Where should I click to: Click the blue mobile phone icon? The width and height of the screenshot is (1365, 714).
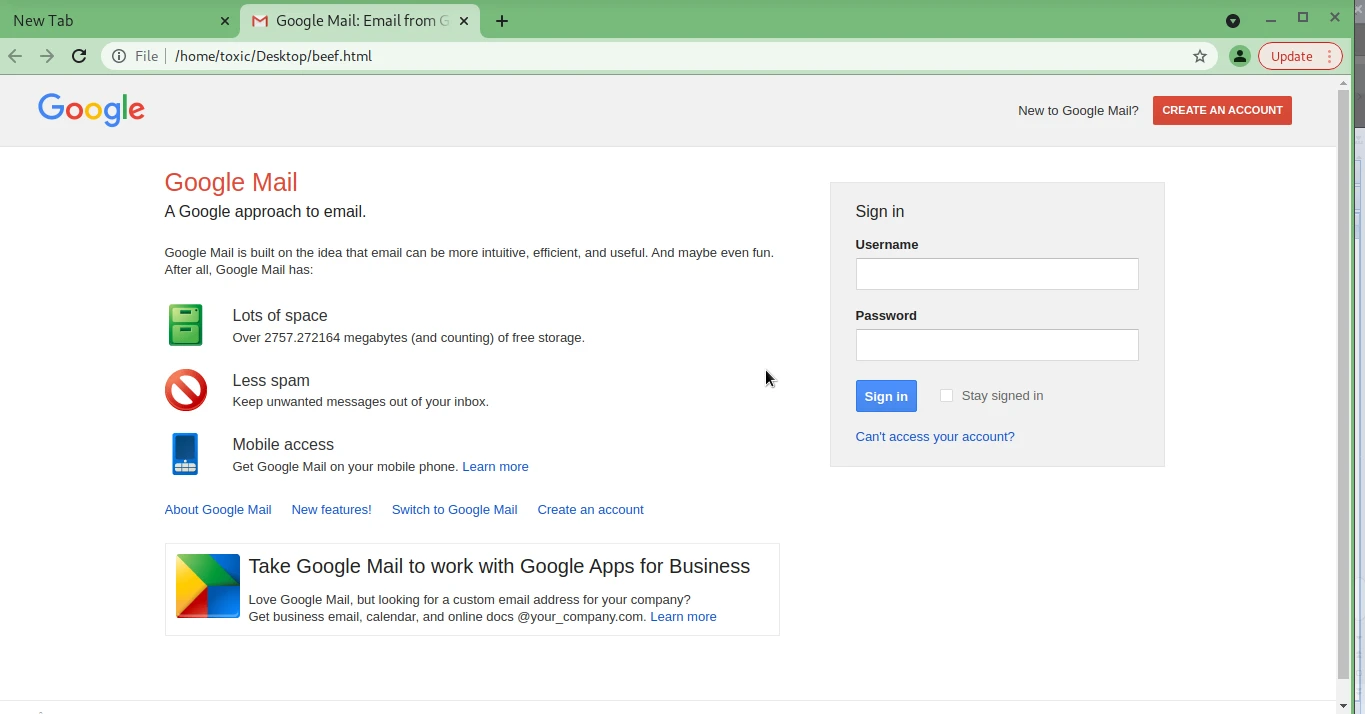(x=185, y=454)
